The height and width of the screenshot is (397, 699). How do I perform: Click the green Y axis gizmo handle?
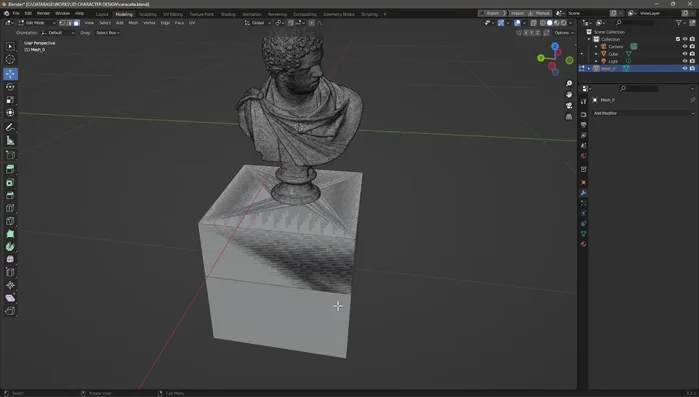coord(541,58)
